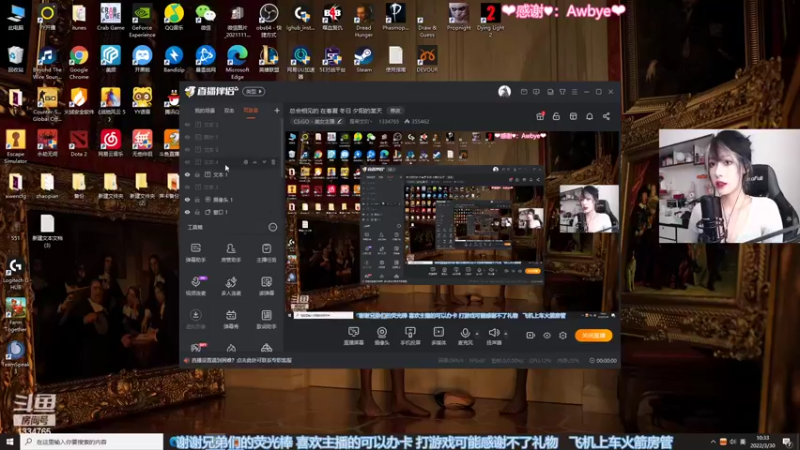Open Steam from the desktop

[364, 59]
